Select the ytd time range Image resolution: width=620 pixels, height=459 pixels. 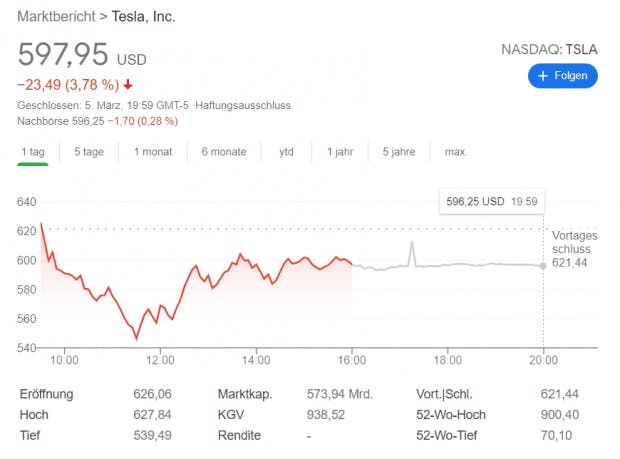pyautogui.click(x=286, y=152)
